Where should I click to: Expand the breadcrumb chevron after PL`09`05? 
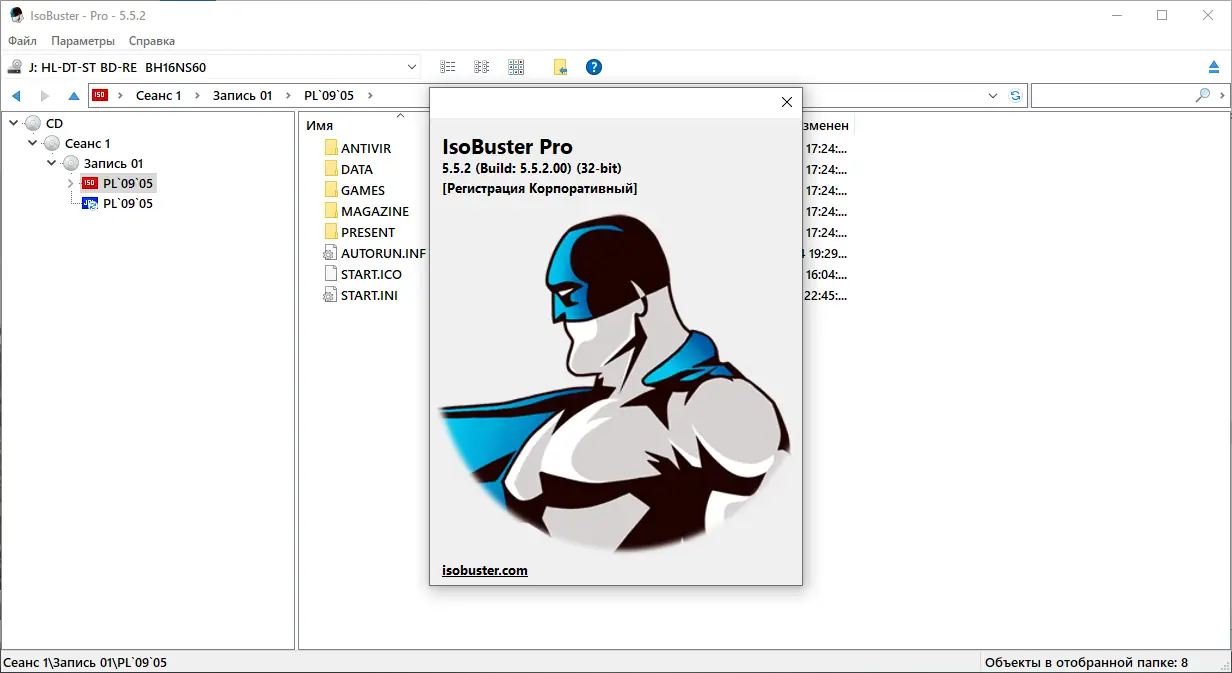click(x=369, y=94)
